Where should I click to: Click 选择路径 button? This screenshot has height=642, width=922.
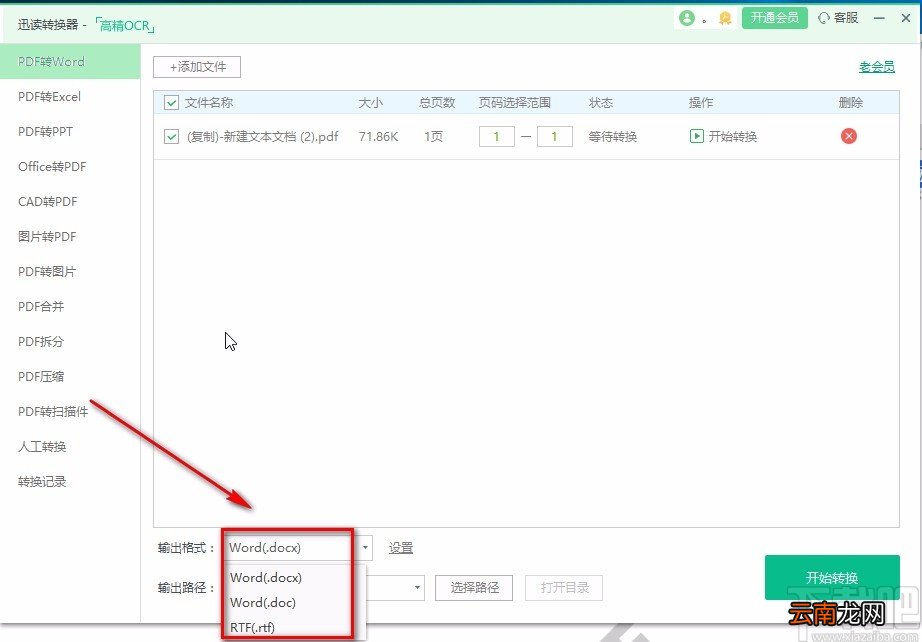point(474,587)
